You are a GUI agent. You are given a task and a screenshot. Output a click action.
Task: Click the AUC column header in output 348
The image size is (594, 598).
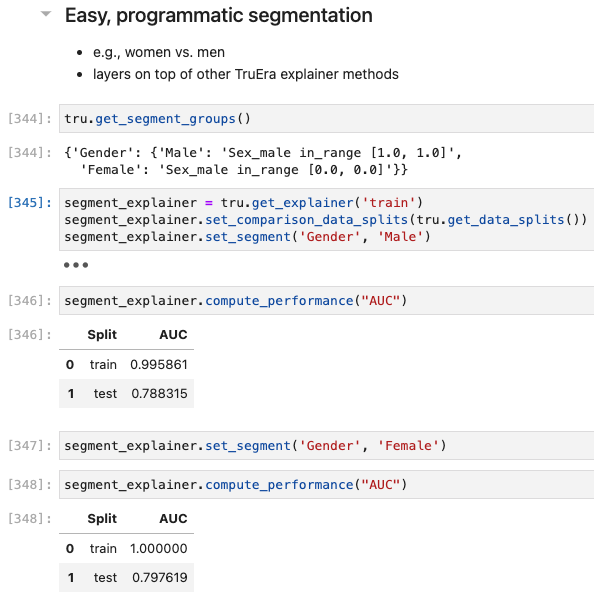(173, 518)
